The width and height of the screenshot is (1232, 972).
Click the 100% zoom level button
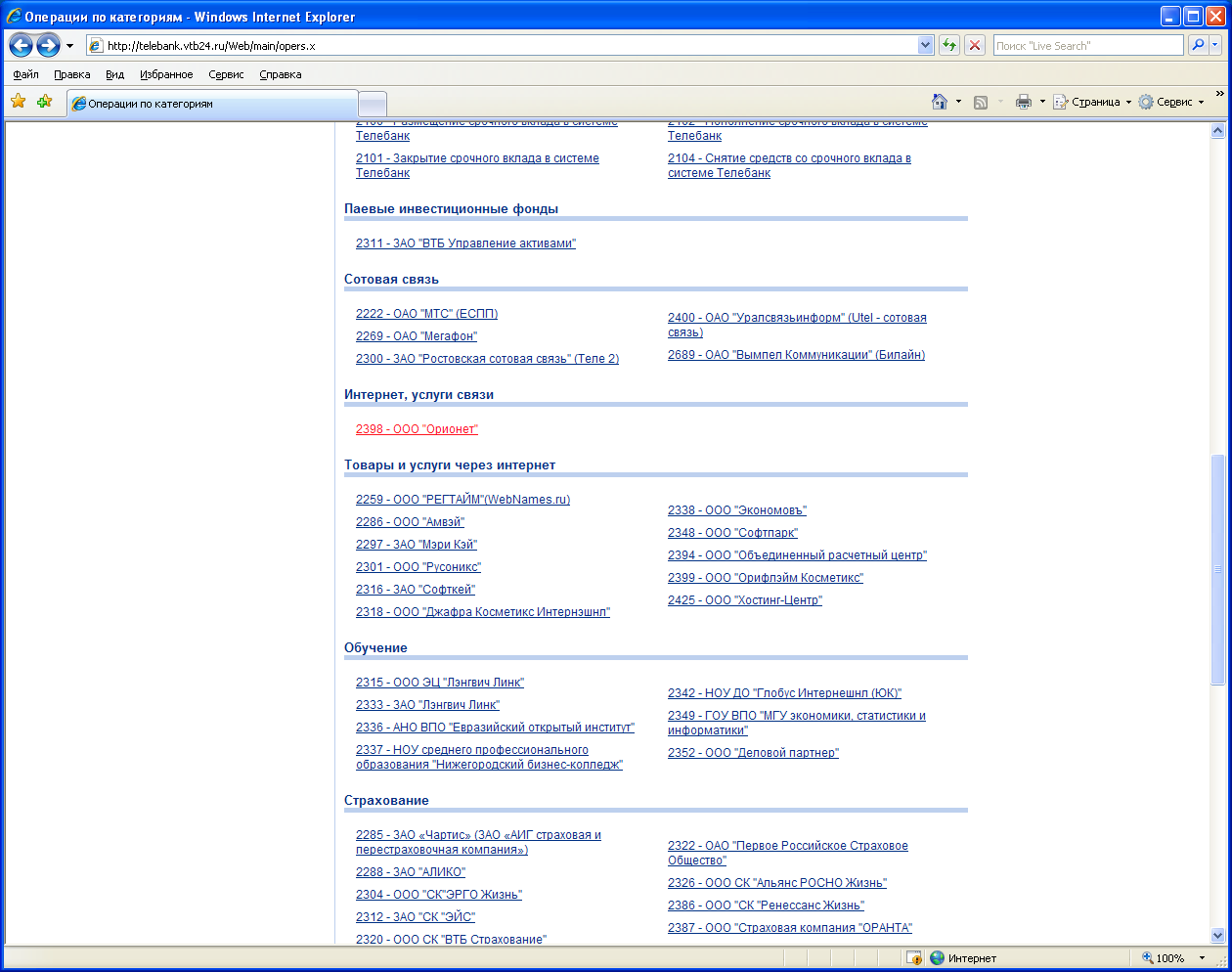point(1164,958)
